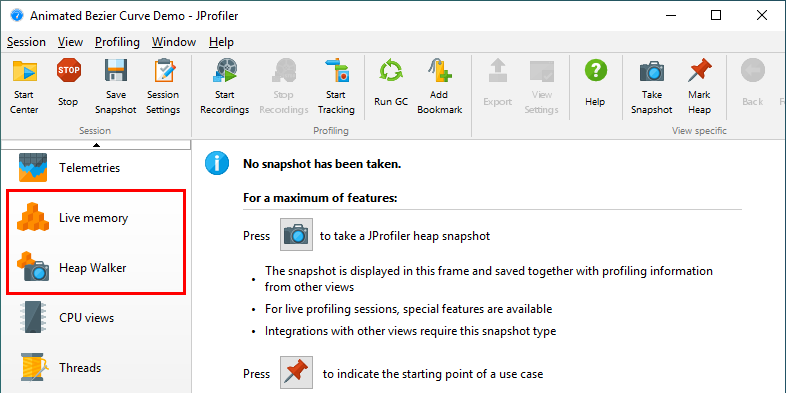Open the Profiling menu
This screenshot has width=786, height=393.
coord(117,42)
